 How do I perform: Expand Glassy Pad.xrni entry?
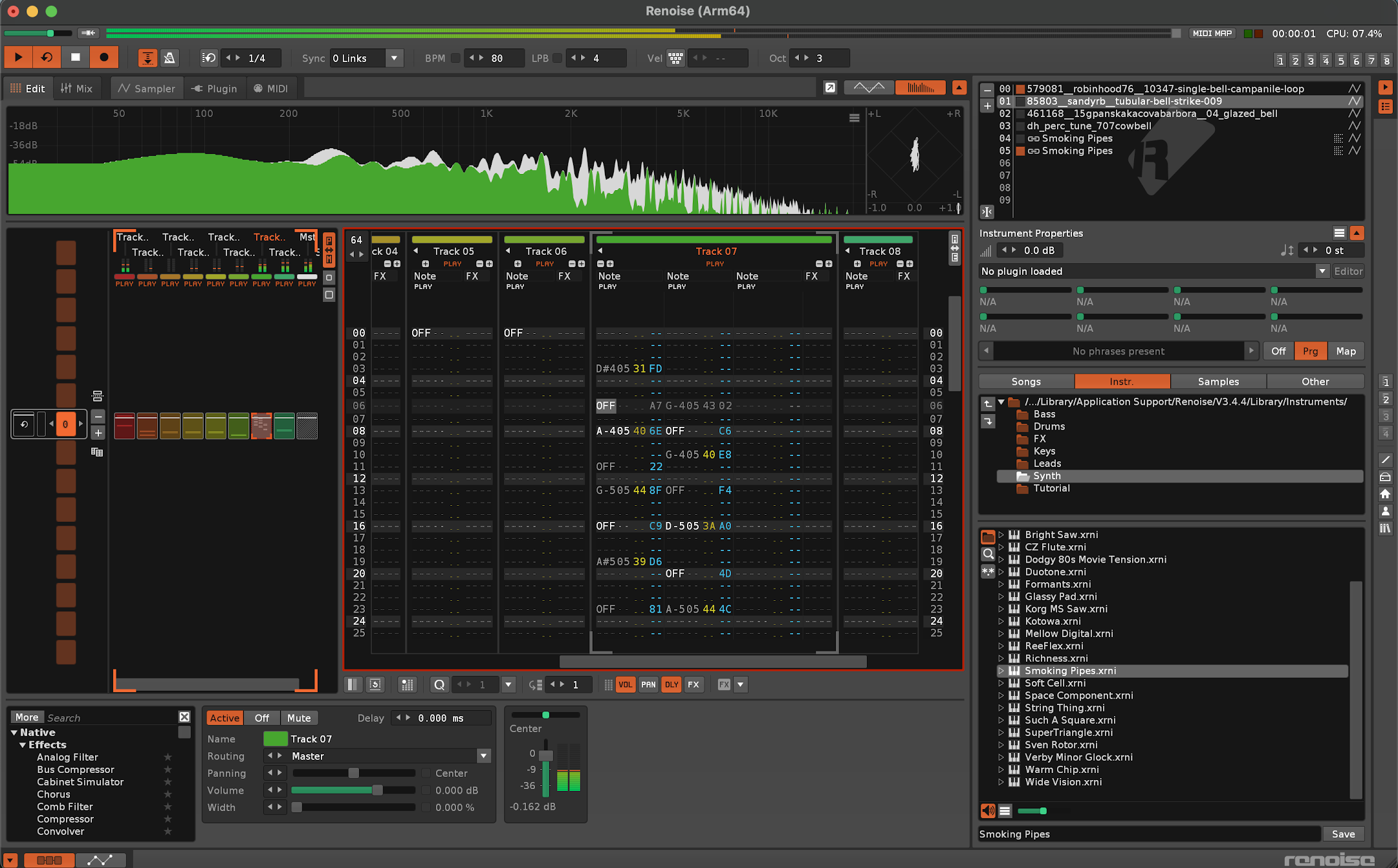click(x=1001, y=596)
